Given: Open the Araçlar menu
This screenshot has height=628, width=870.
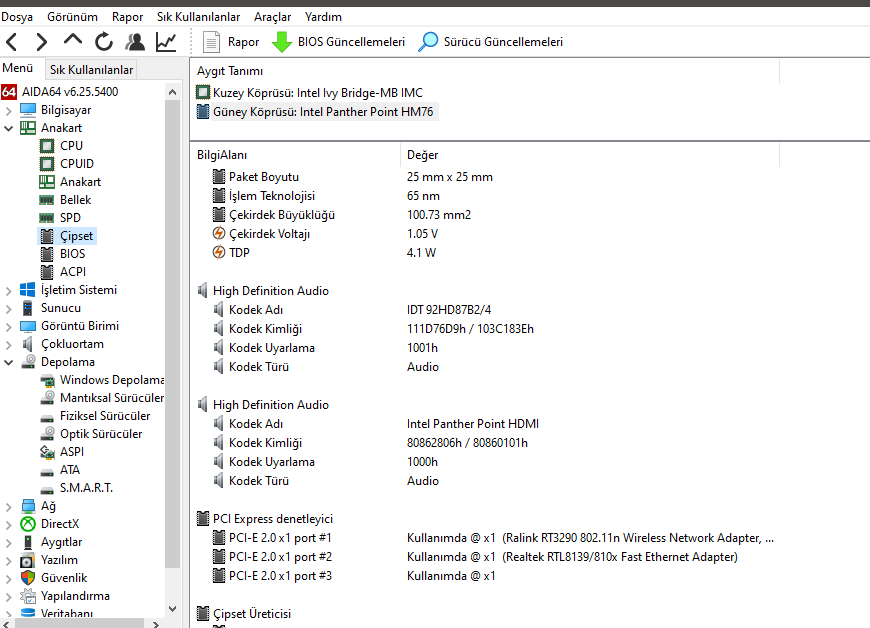Looking at the screenshot, I should click(272, 17).
